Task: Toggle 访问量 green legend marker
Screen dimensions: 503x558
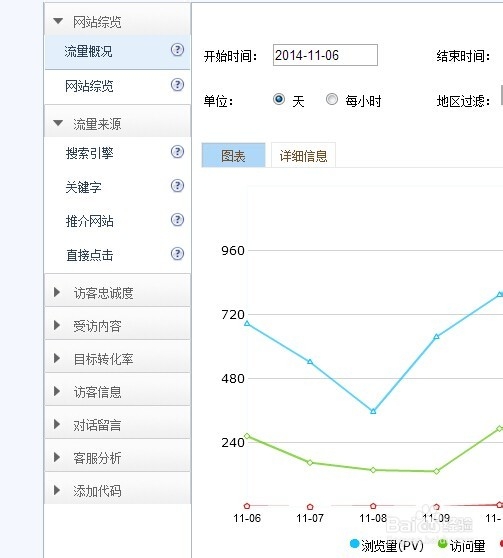Action: point(442,543)
